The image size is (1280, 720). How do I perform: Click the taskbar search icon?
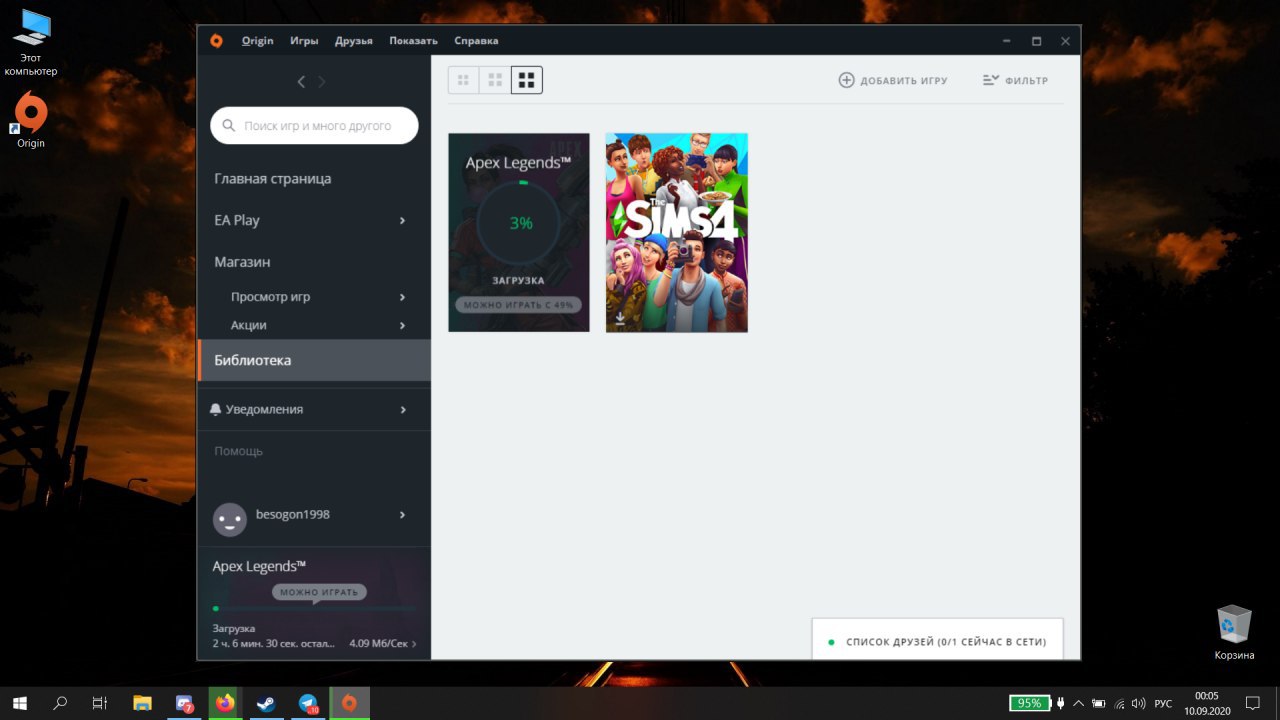click(x=60, y=703)
